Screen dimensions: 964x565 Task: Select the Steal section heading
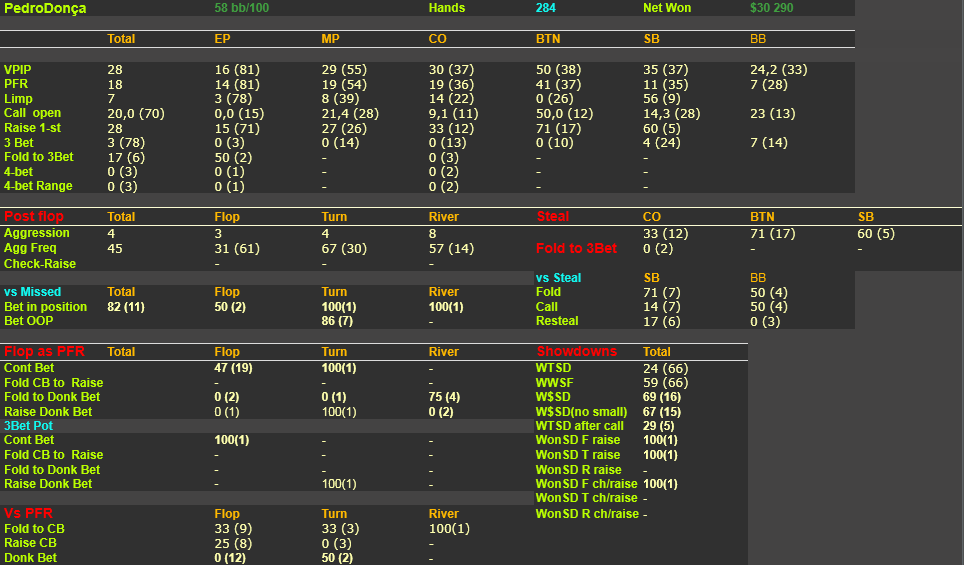tap(553, 216)
